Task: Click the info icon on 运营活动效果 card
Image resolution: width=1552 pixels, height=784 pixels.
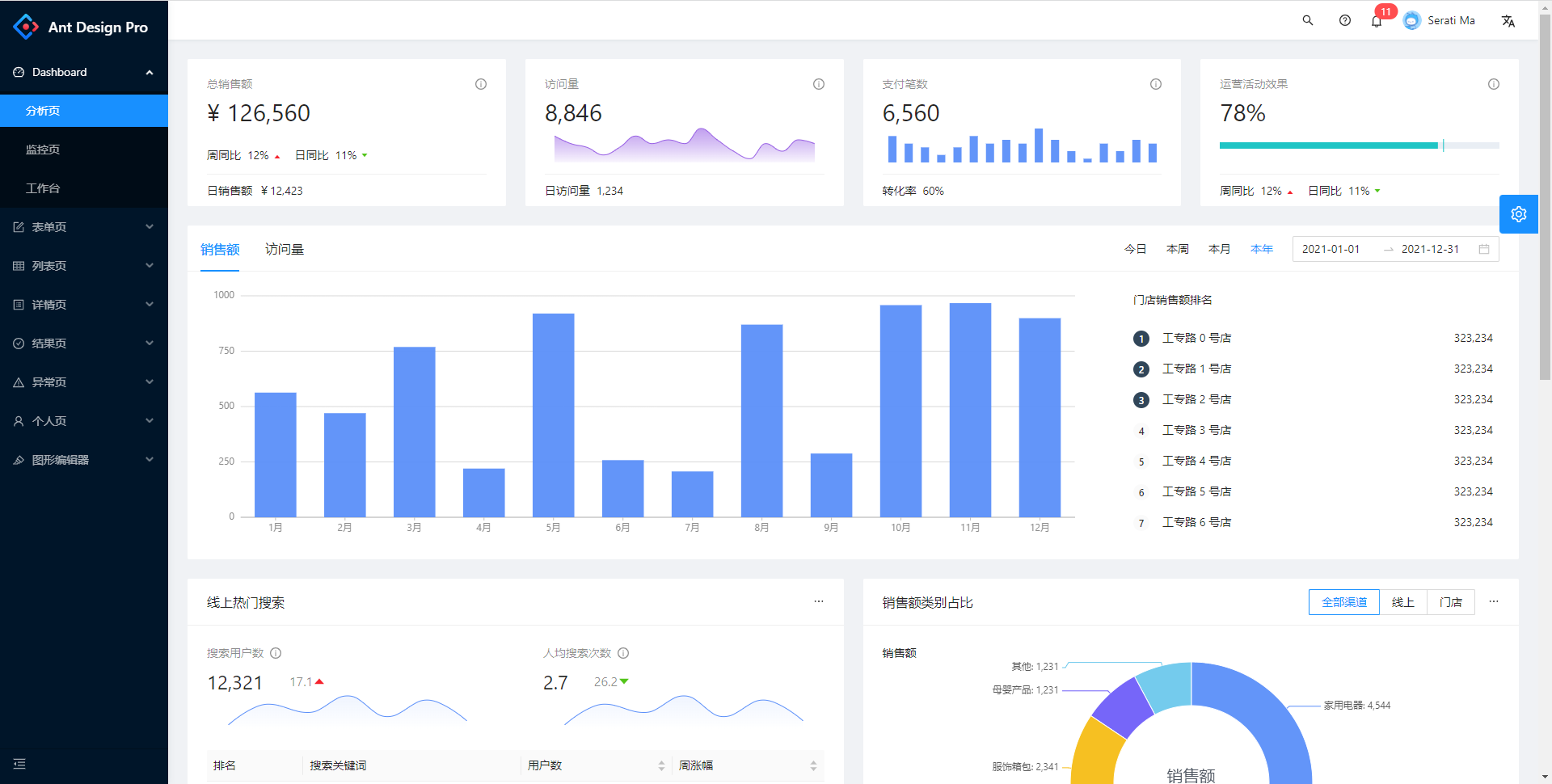Action: click(x=1494, y=84)
